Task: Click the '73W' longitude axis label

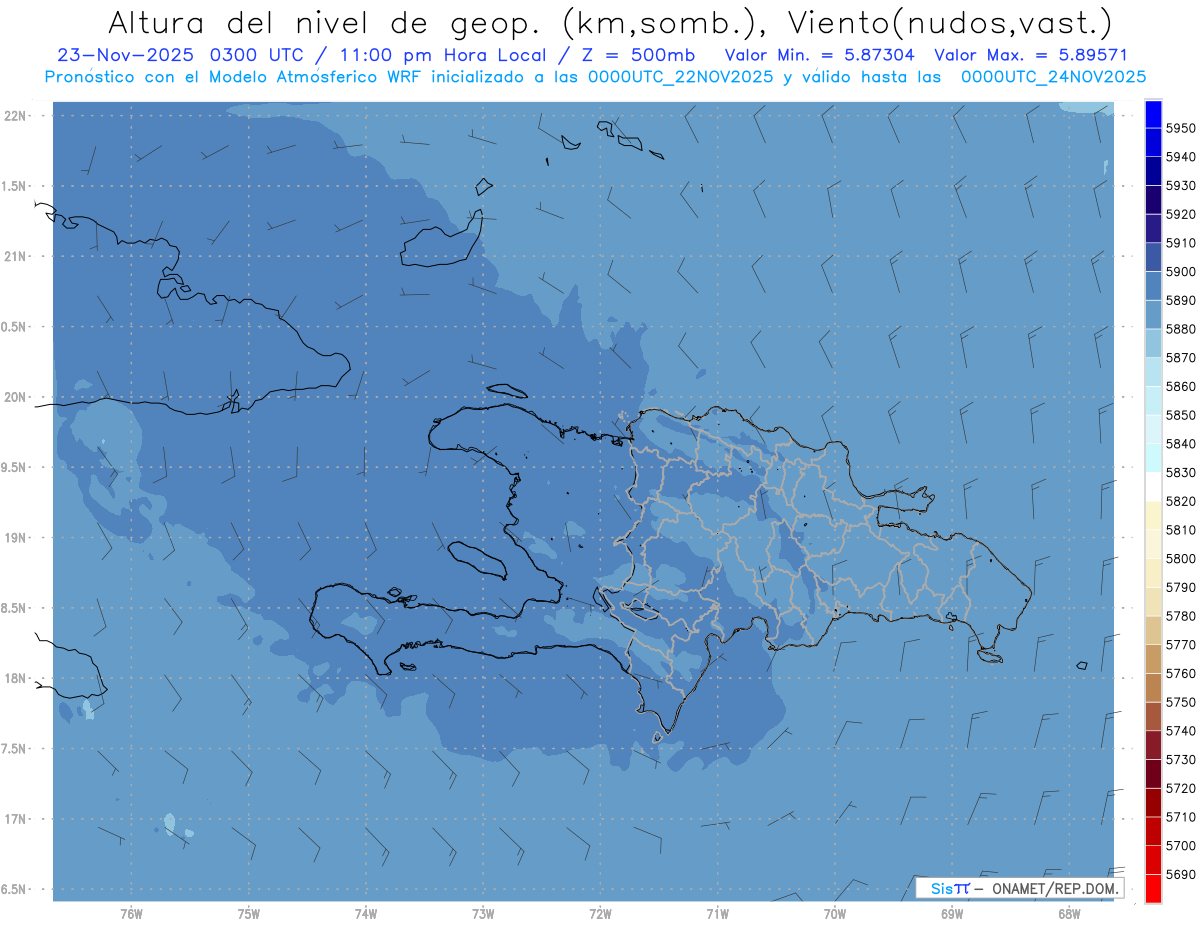Action: click(483, 913)
